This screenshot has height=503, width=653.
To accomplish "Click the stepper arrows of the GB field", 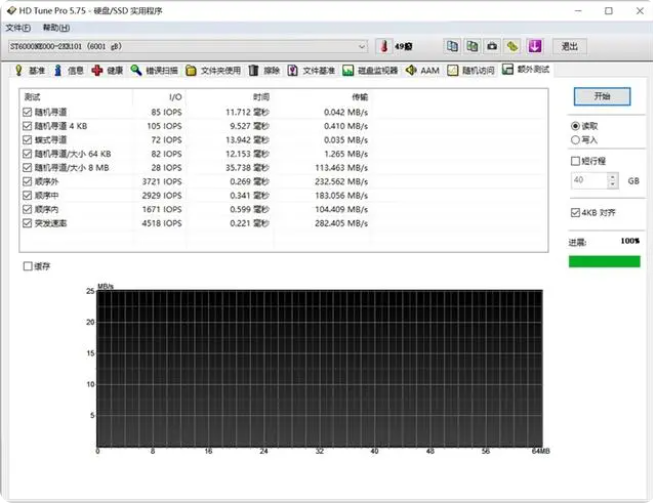I will coord(613,181).
